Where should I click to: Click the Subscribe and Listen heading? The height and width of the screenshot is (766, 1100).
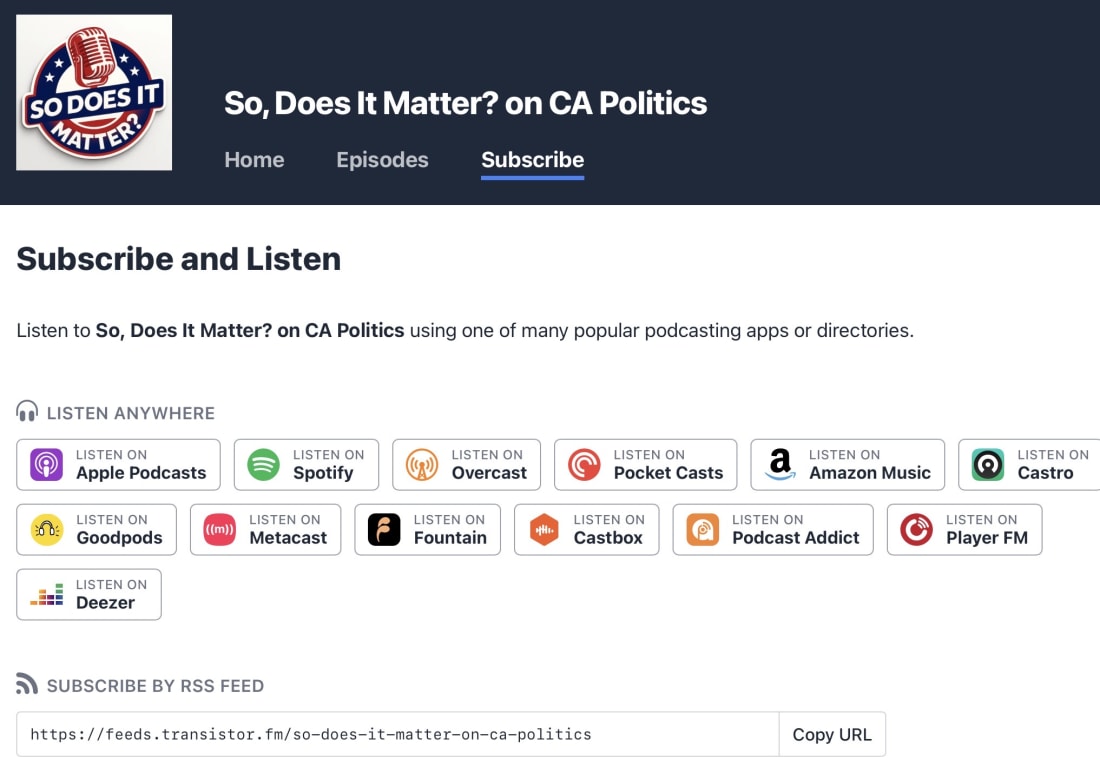(x=179, y=259)
